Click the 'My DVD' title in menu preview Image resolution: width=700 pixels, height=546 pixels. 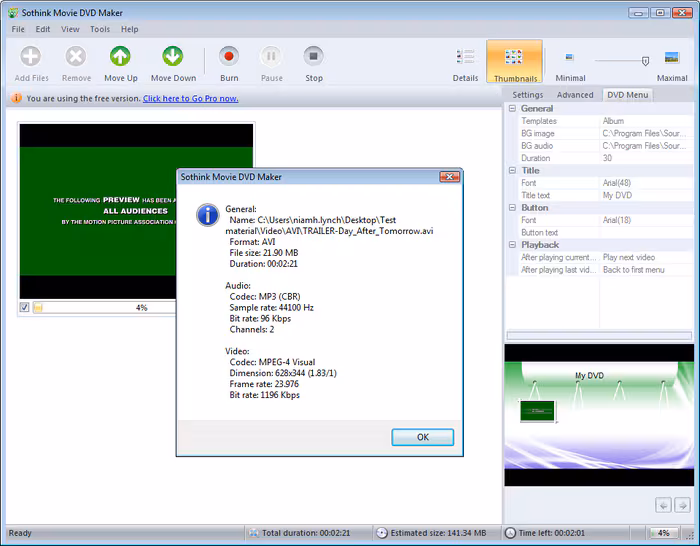coord(589,375)
